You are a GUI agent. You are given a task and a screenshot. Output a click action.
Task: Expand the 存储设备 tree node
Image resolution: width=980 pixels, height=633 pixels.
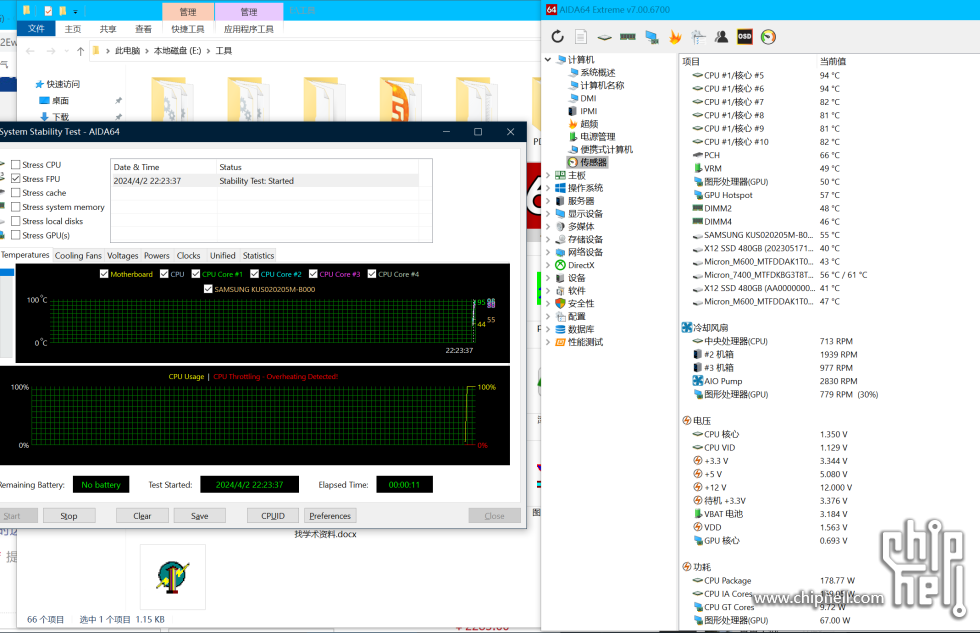click(548, 239)
